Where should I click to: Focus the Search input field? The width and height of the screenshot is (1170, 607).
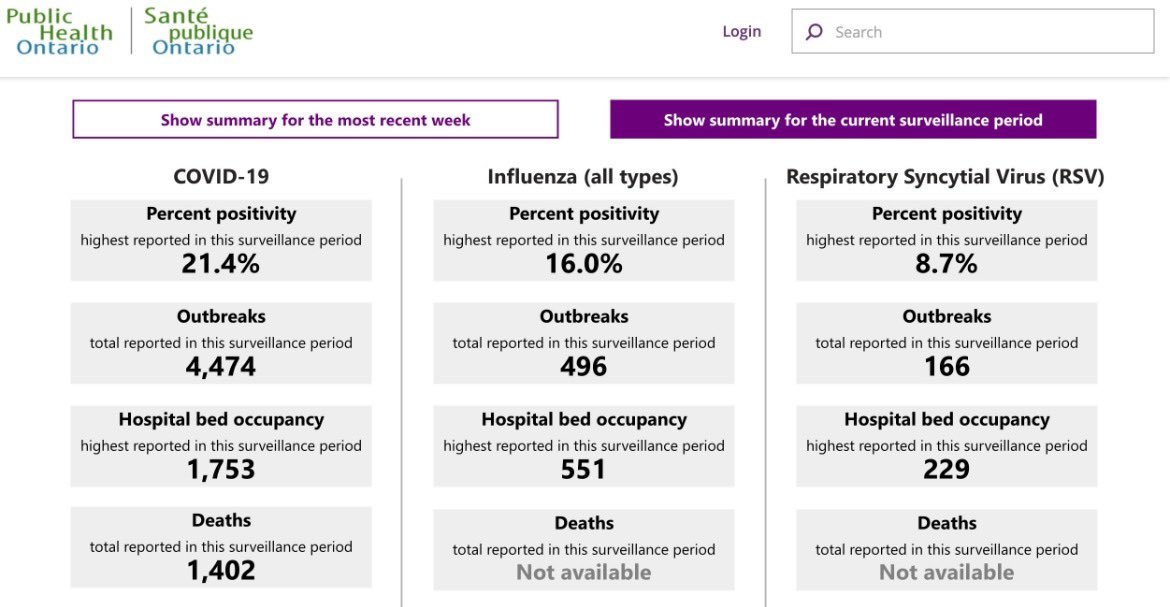click(972, 31)
